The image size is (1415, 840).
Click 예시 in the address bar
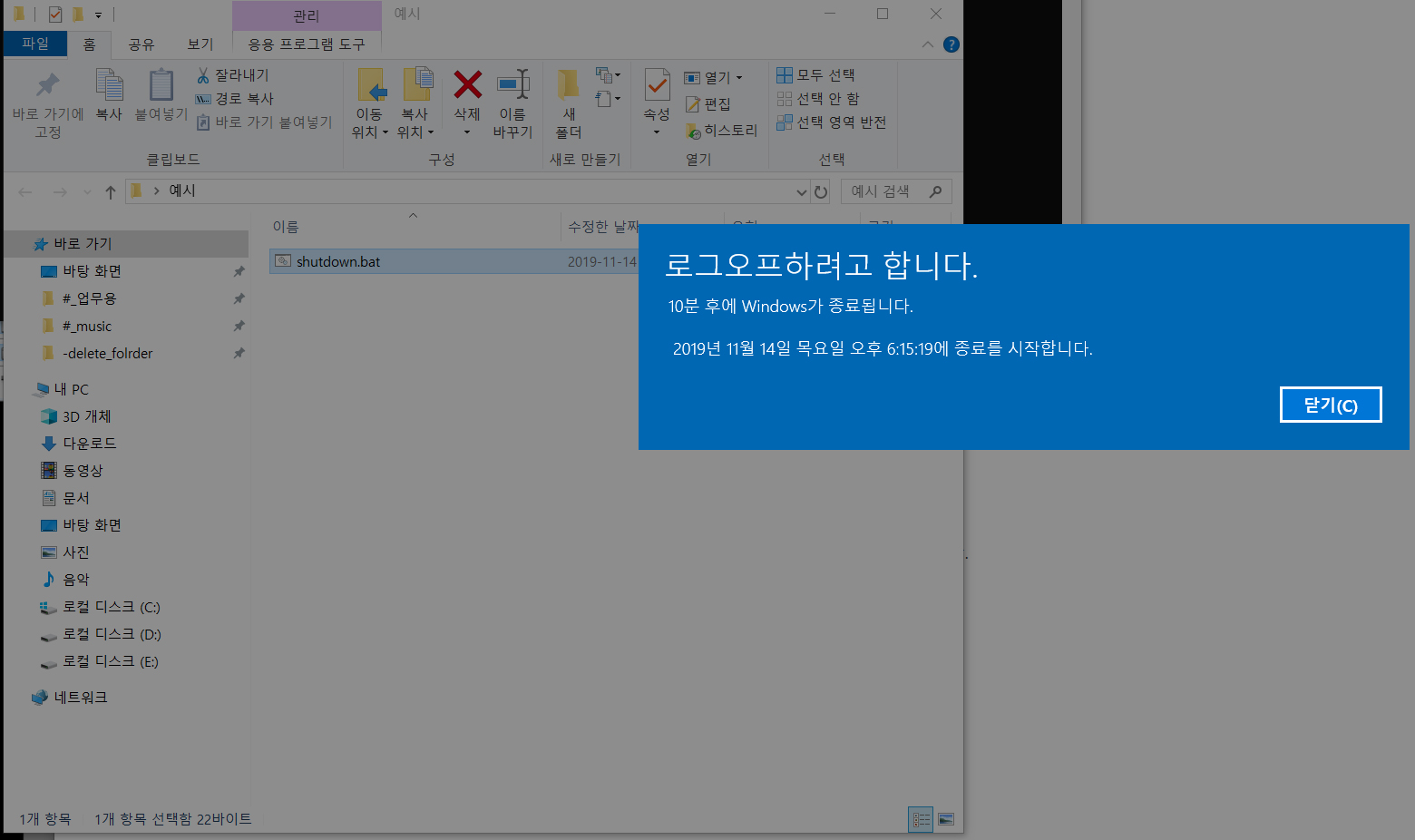coord(182,190)
